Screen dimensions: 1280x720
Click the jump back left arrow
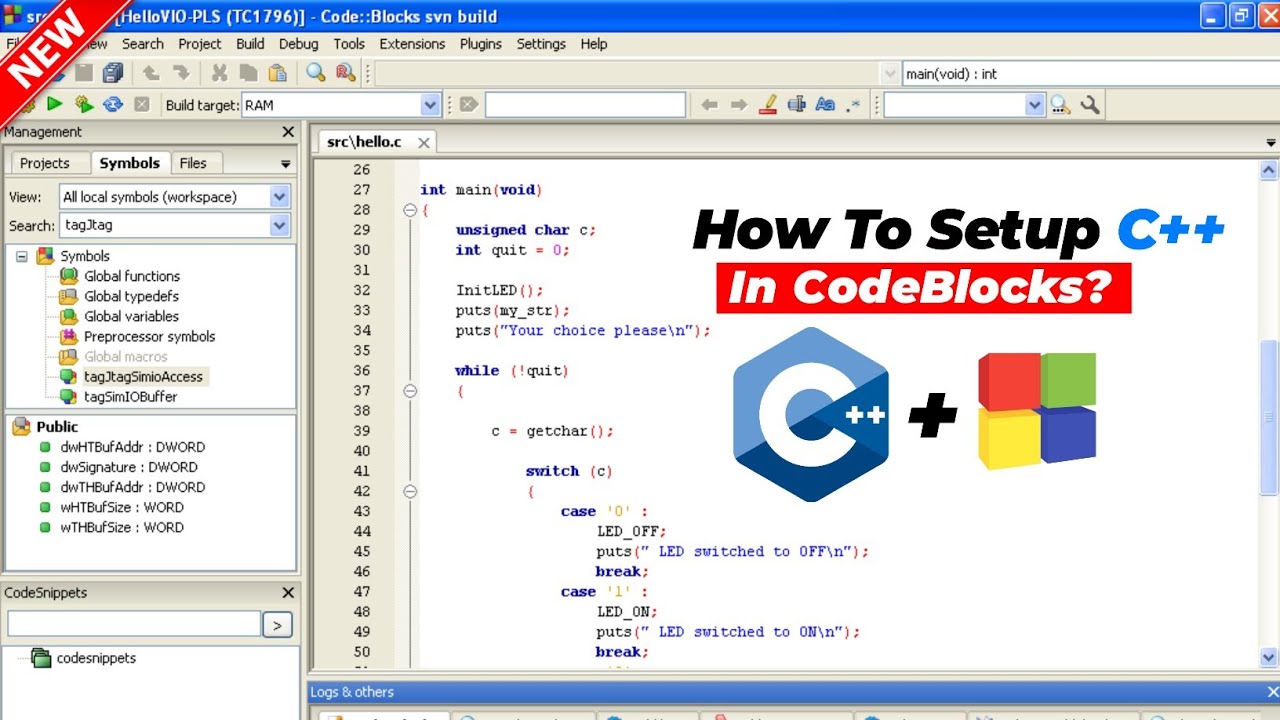pos(709,104)
